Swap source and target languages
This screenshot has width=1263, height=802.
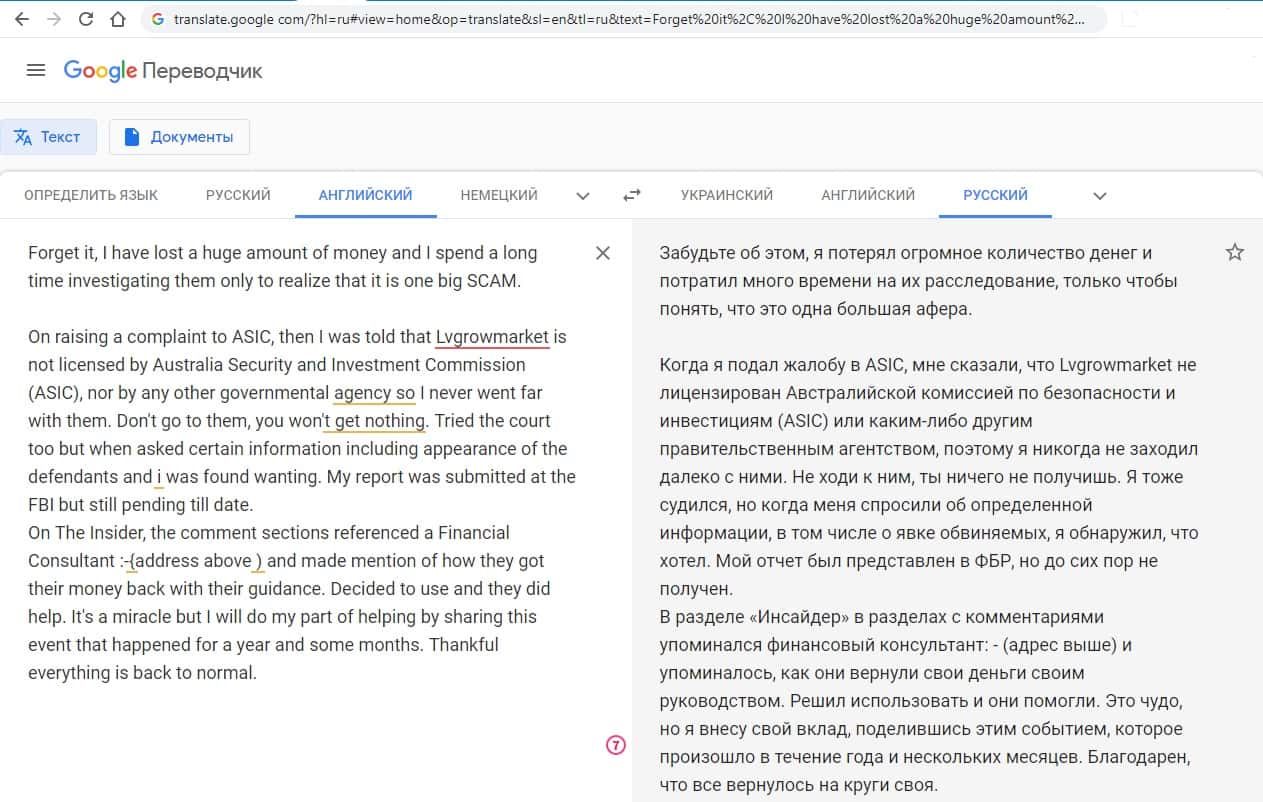pos(631,196)
